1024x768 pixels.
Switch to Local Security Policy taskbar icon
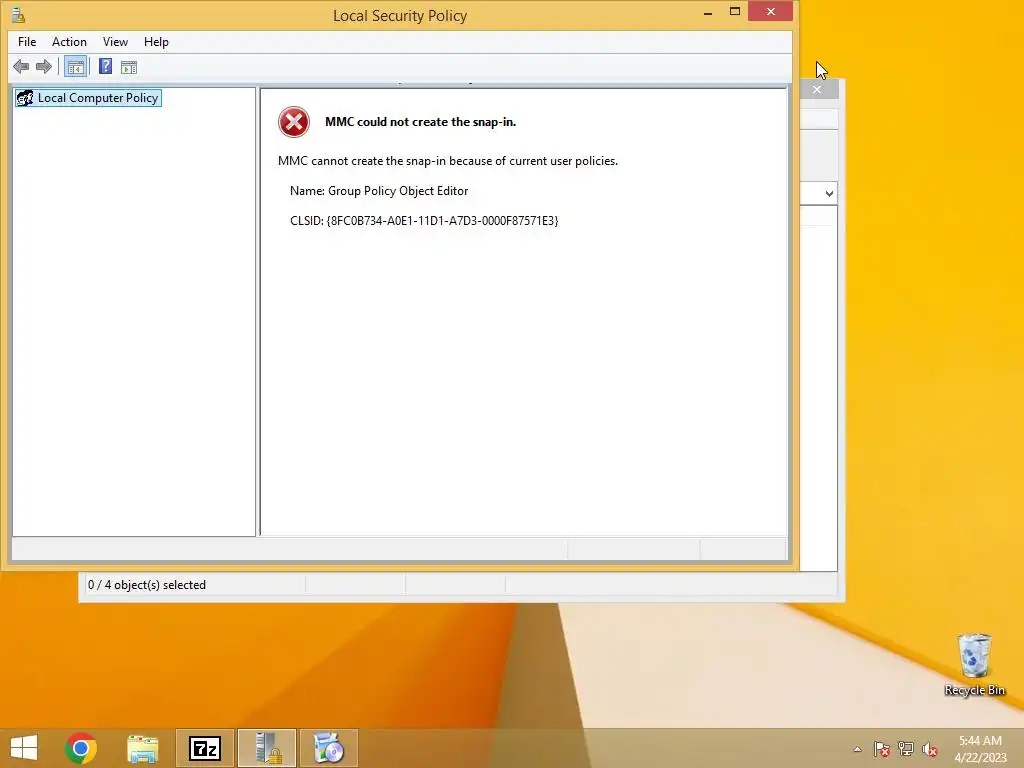click(266, 748)
